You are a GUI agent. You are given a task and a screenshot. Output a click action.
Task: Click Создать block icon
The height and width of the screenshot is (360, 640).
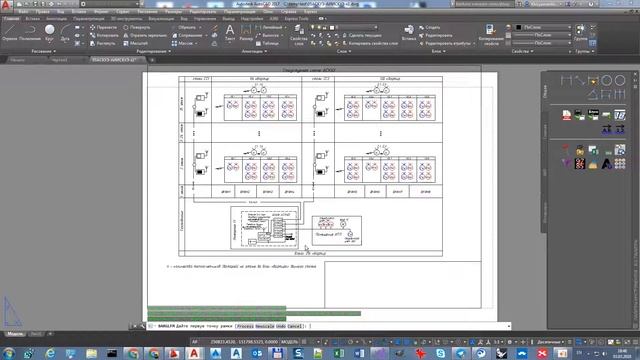tap(430, 27)
